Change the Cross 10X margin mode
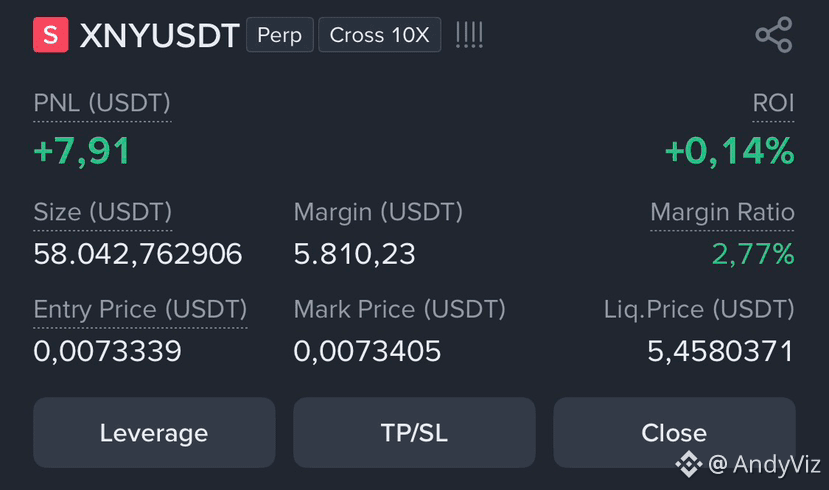This screenshot has height=490, width=829. tap(380, 35)
